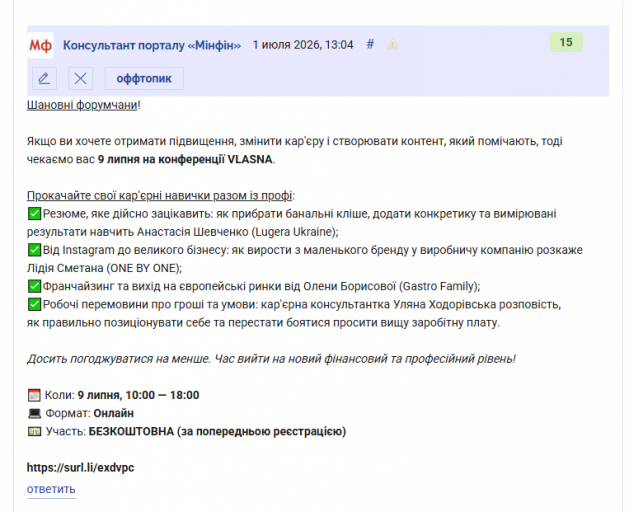Viewport: 629px width, 512px height.
Task: Click the green checkmark emoji before Від Instagram
Action: point(34,250)
